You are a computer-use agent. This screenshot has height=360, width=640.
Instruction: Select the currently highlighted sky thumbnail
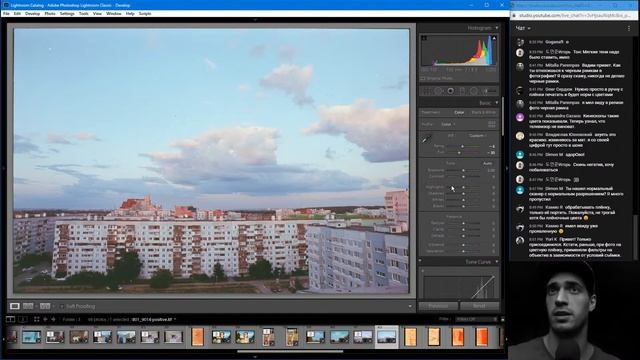point(387,337)
